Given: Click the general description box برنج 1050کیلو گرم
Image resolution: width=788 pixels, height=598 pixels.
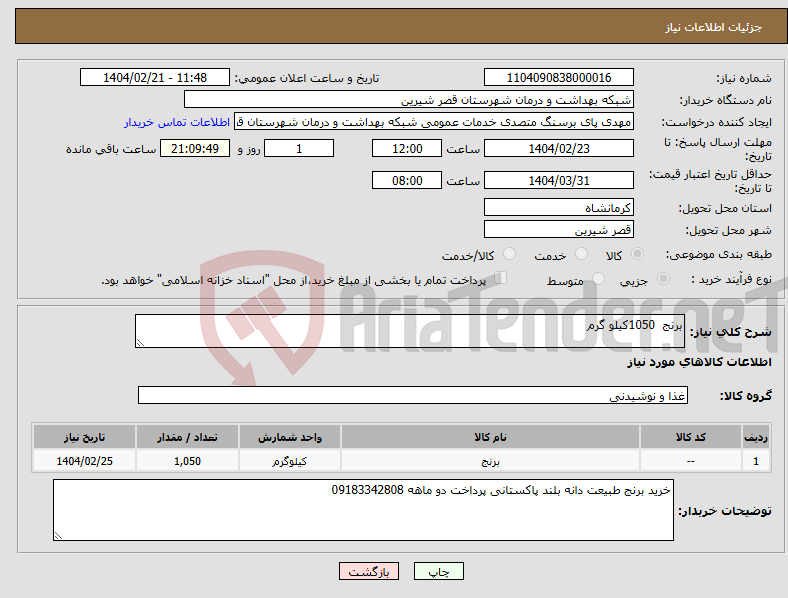Looking at the screenshot, I should coord(410,331).
